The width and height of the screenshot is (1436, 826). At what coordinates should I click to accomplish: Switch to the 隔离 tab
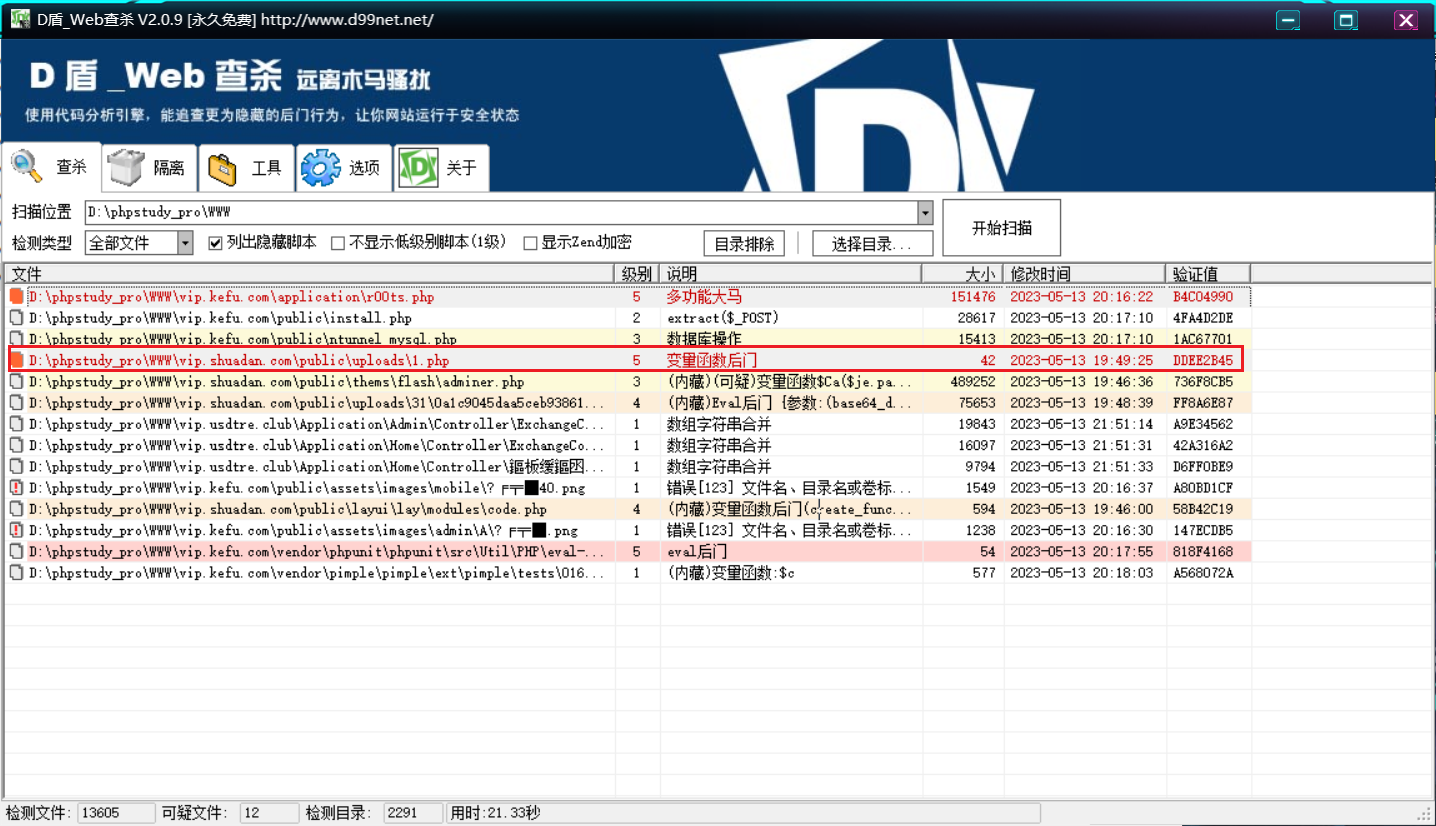tap(148, 168)
